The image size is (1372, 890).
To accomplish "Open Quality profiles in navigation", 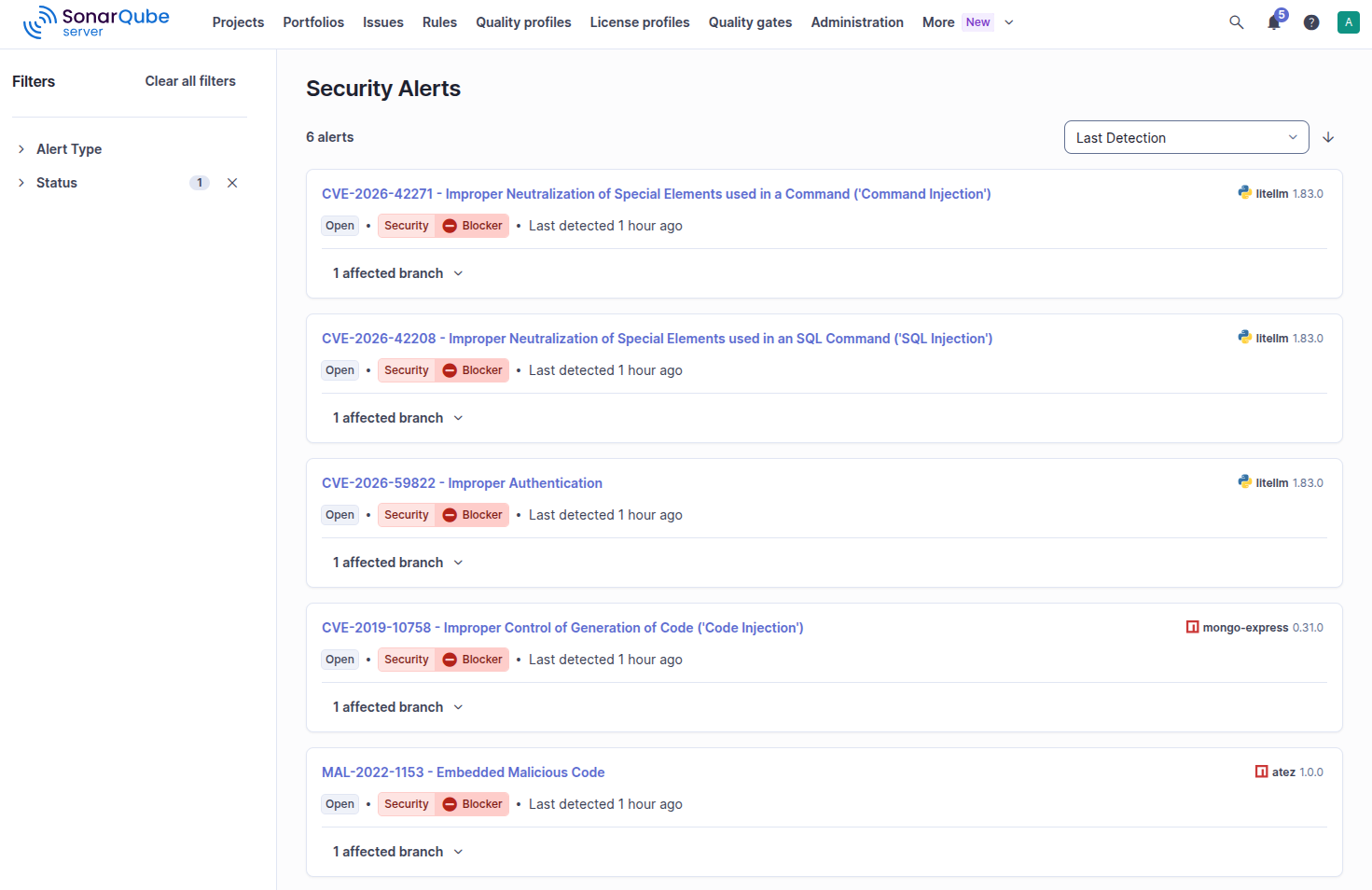I will (523, 22).
